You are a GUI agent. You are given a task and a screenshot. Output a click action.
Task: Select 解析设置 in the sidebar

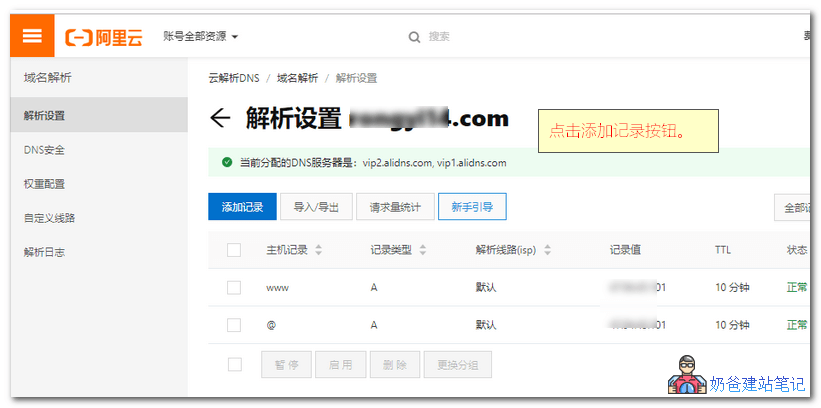coord(99,115)
